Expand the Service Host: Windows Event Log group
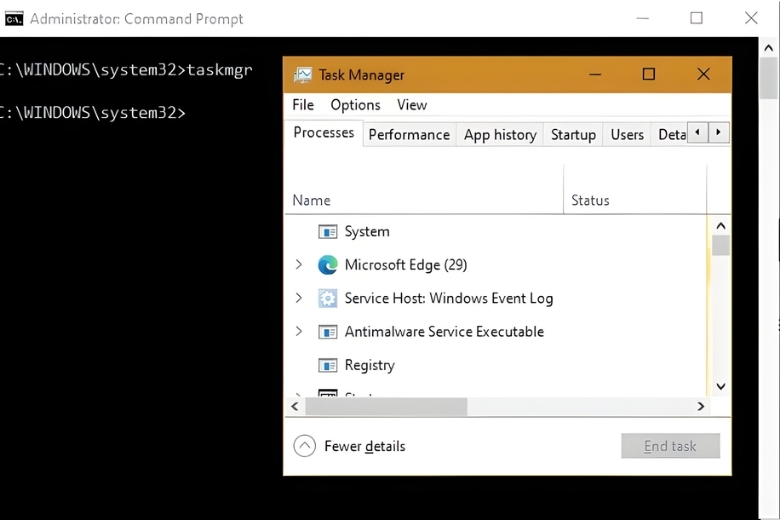The height and width of the screenshot is (520, 780). click(x=298, y=298)
